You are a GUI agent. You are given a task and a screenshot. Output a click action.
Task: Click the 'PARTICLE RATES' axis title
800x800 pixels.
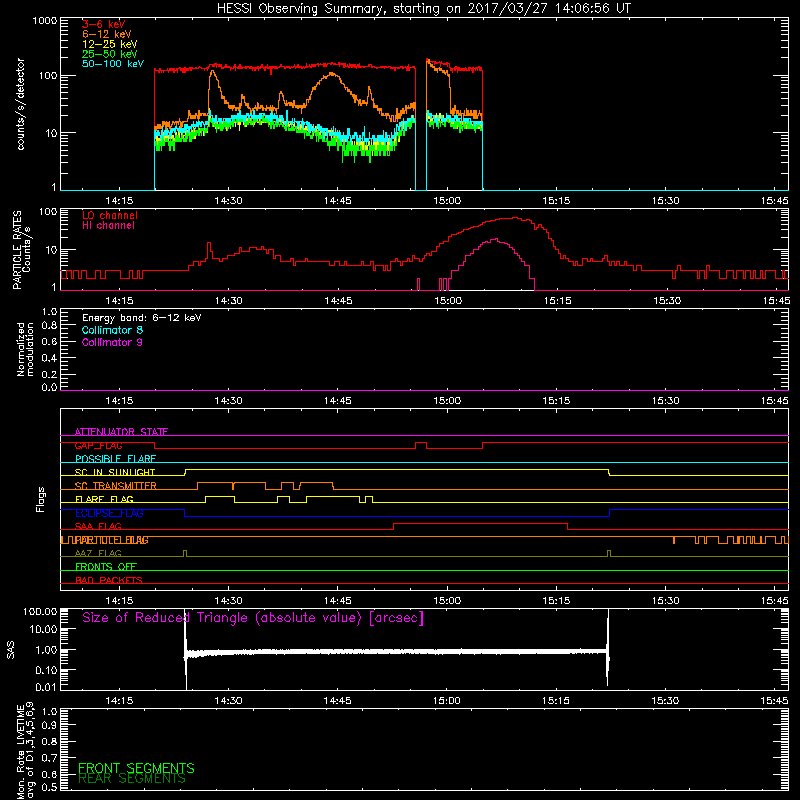[17, 250]
